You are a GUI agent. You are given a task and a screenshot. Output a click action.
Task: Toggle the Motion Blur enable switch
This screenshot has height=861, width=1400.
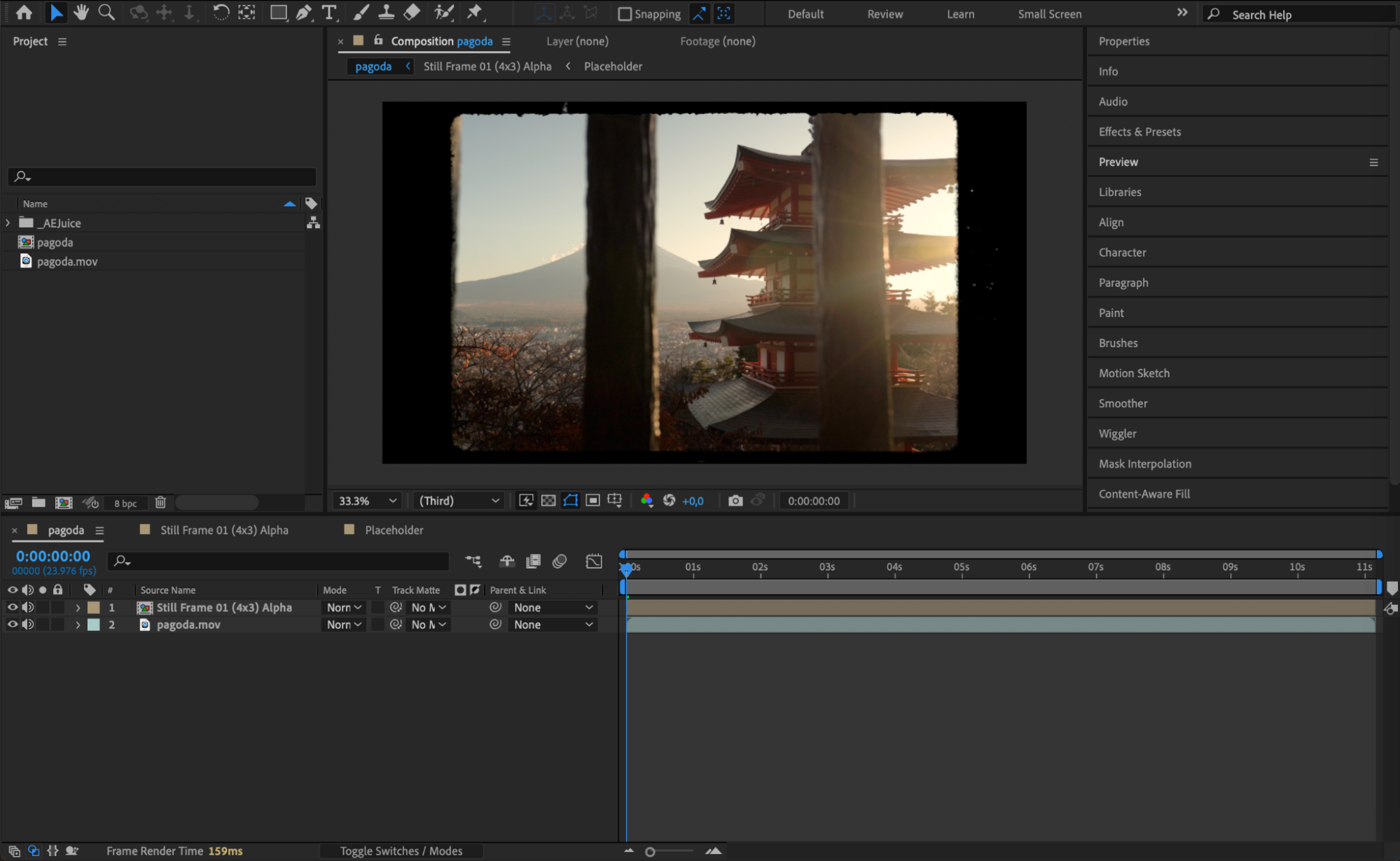560,561
